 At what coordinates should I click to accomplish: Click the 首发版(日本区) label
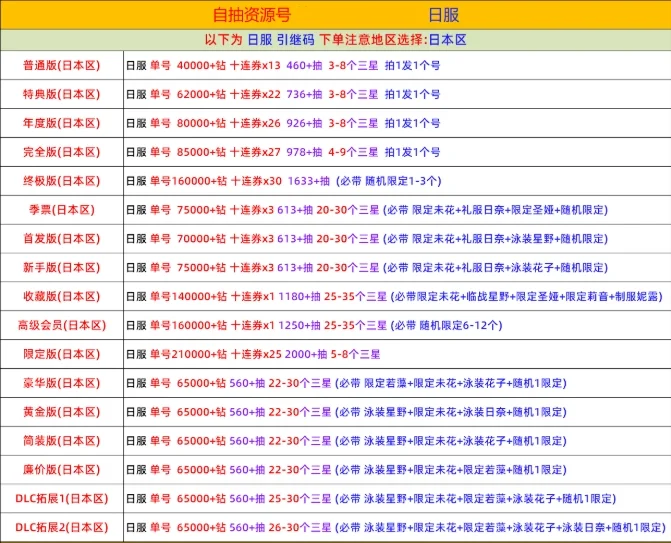(x=62, y=239)
